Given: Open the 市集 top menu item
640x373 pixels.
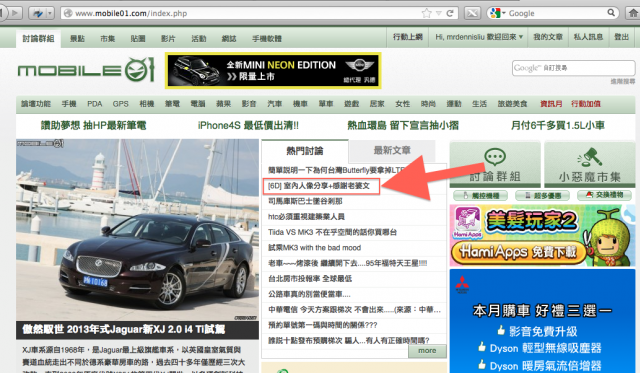Looking at the screenshot, I should click(x=107, y=38).
